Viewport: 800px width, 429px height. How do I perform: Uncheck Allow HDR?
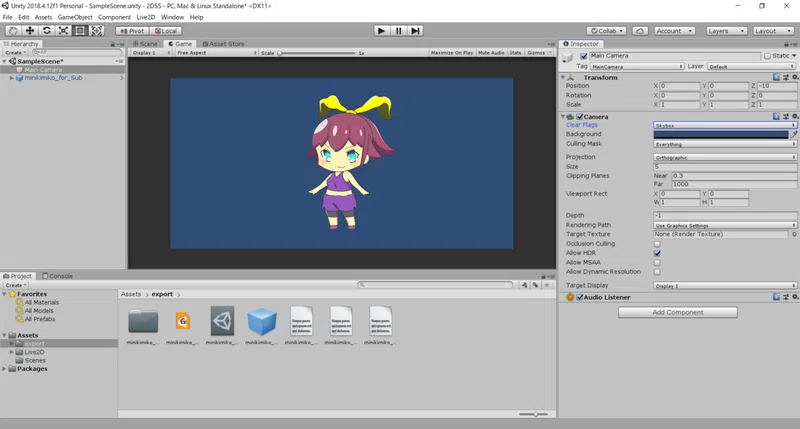(x=657, y=253)
